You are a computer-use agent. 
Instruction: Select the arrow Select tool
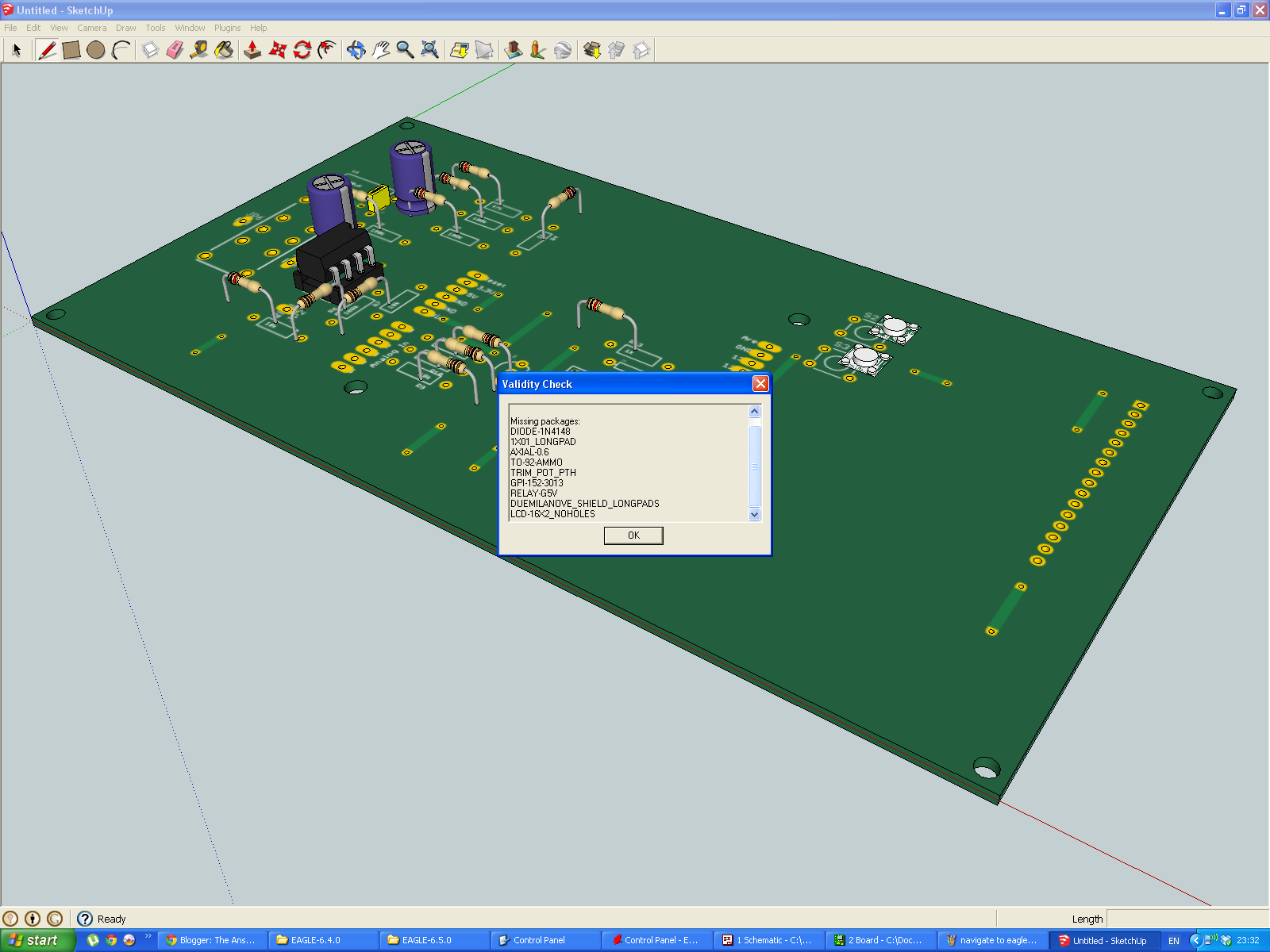coord(16,49)
